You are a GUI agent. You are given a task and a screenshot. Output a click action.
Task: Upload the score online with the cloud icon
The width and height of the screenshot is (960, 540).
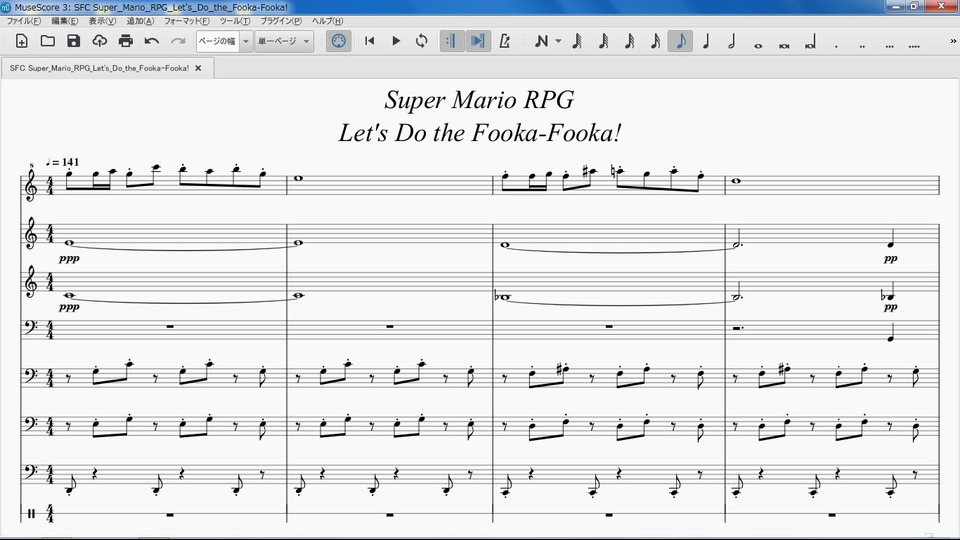(x=99, y=41)
